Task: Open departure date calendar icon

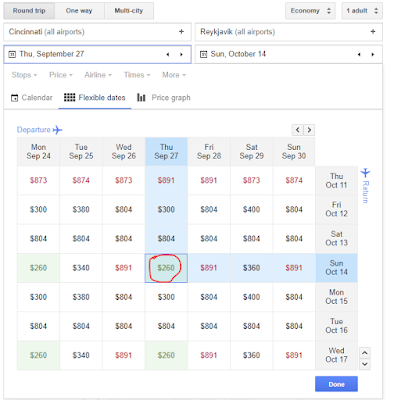Action: pos(12,54)
